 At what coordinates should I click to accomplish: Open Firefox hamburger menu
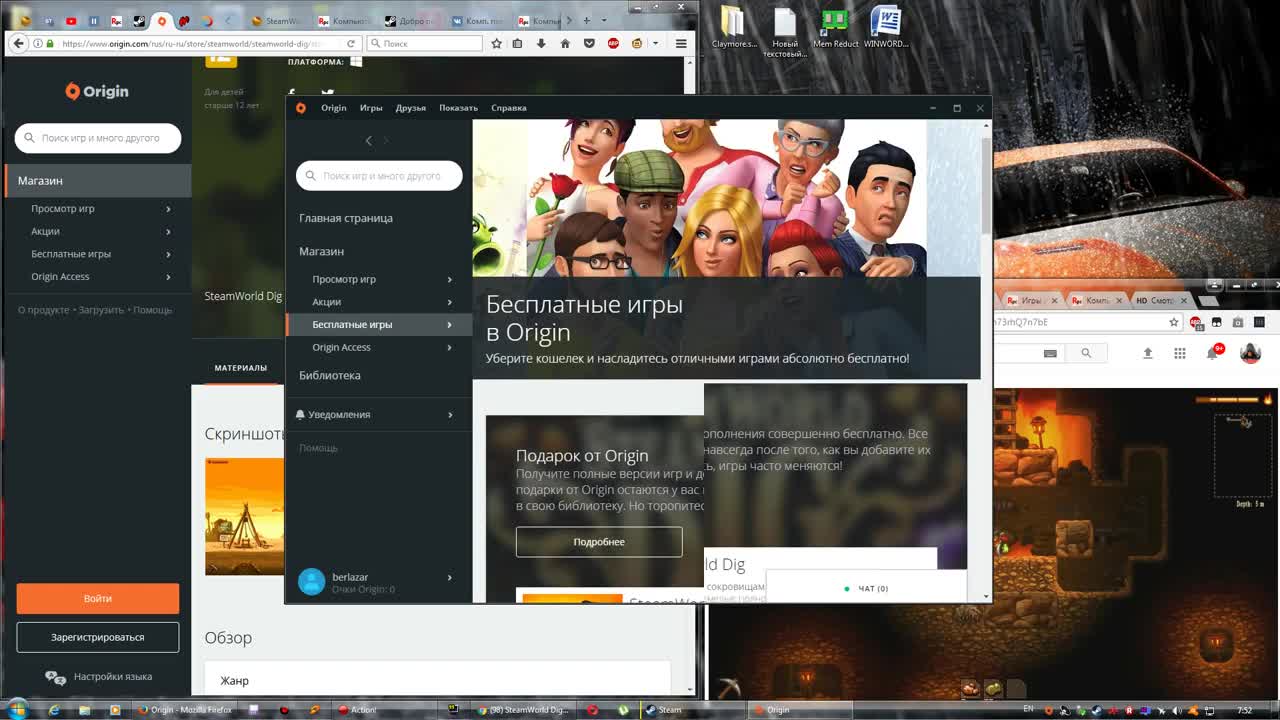point(681,44)
